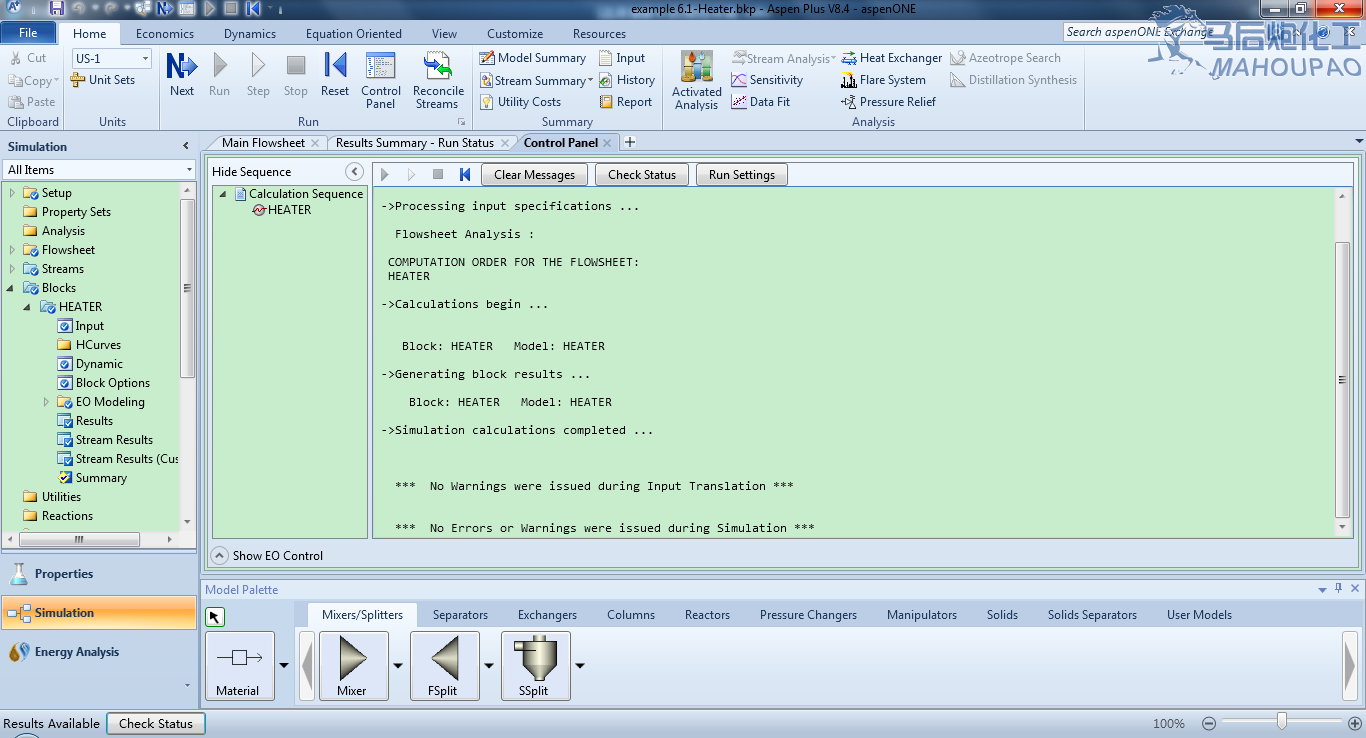Add a new tab with plus button
This screenshot has width=1366, height=738.
click(630, 142)
